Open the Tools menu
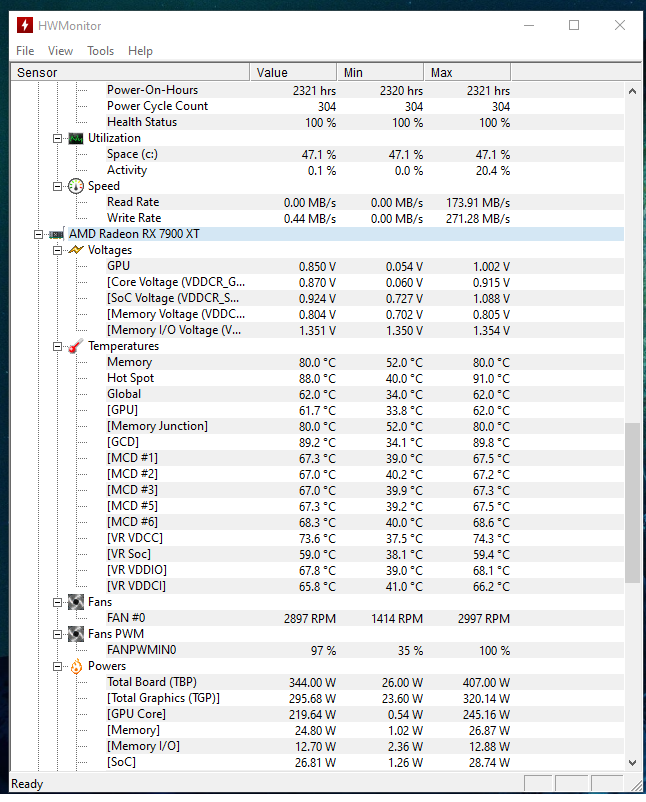This screenshot has width=646, height=802. point(100,51)
